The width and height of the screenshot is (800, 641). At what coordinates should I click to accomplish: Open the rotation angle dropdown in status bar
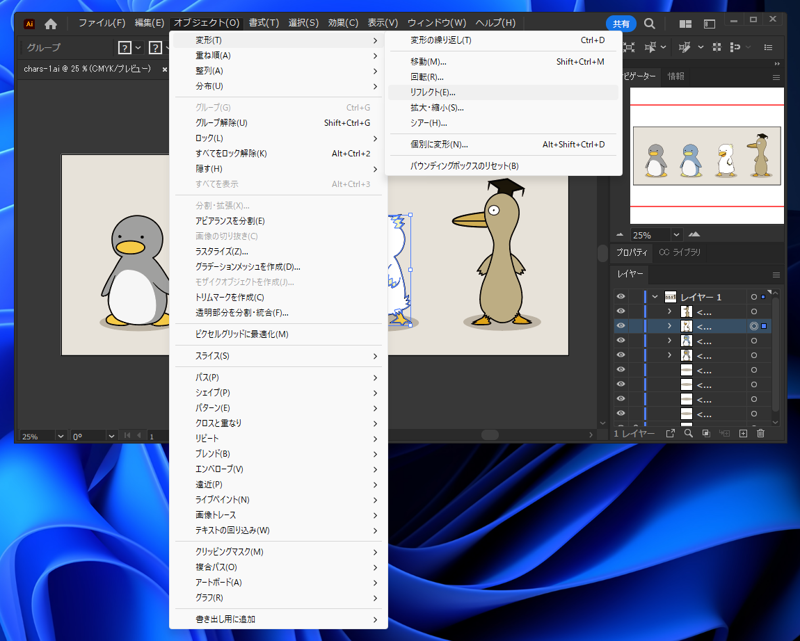coord(111,436)
